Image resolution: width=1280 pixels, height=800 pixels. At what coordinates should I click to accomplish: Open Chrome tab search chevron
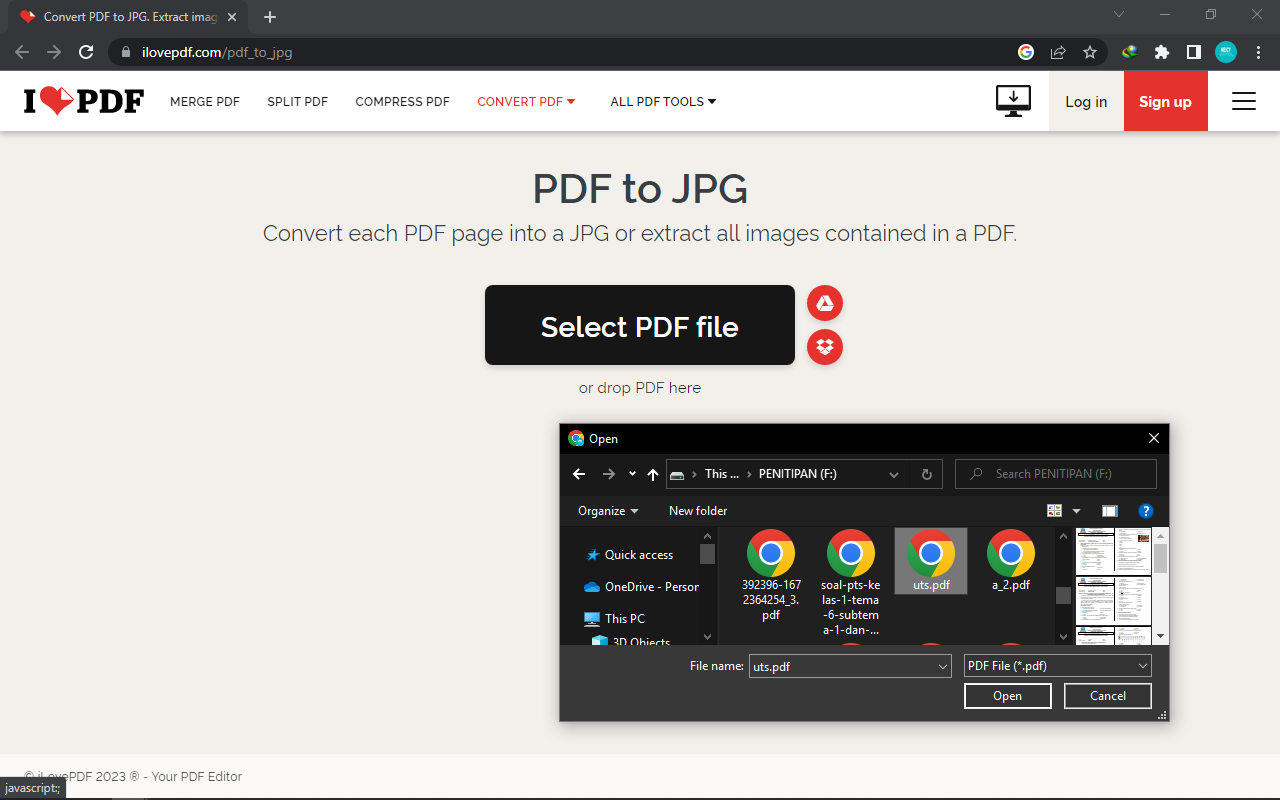pos(1119,15)
